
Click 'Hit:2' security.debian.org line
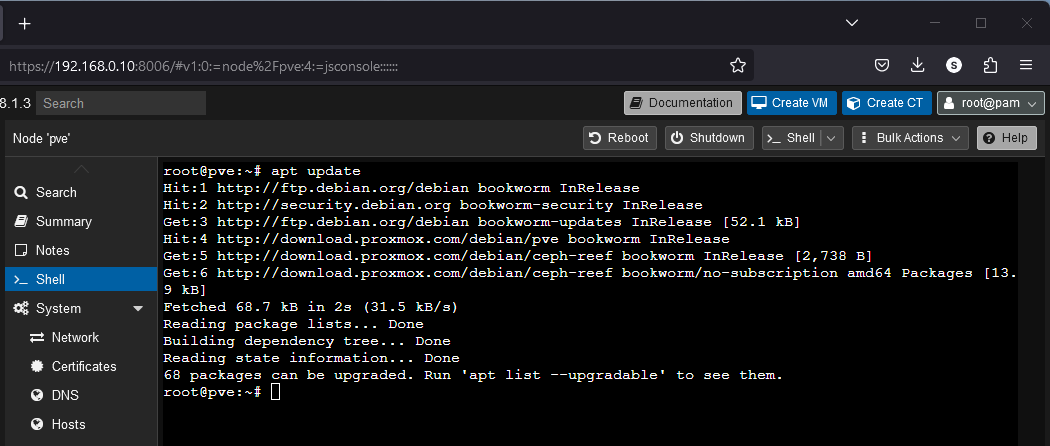pos(433,205)
